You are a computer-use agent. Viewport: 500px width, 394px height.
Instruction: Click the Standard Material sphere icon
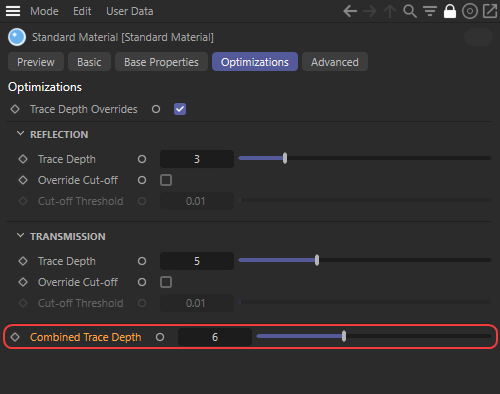[17, 37]
